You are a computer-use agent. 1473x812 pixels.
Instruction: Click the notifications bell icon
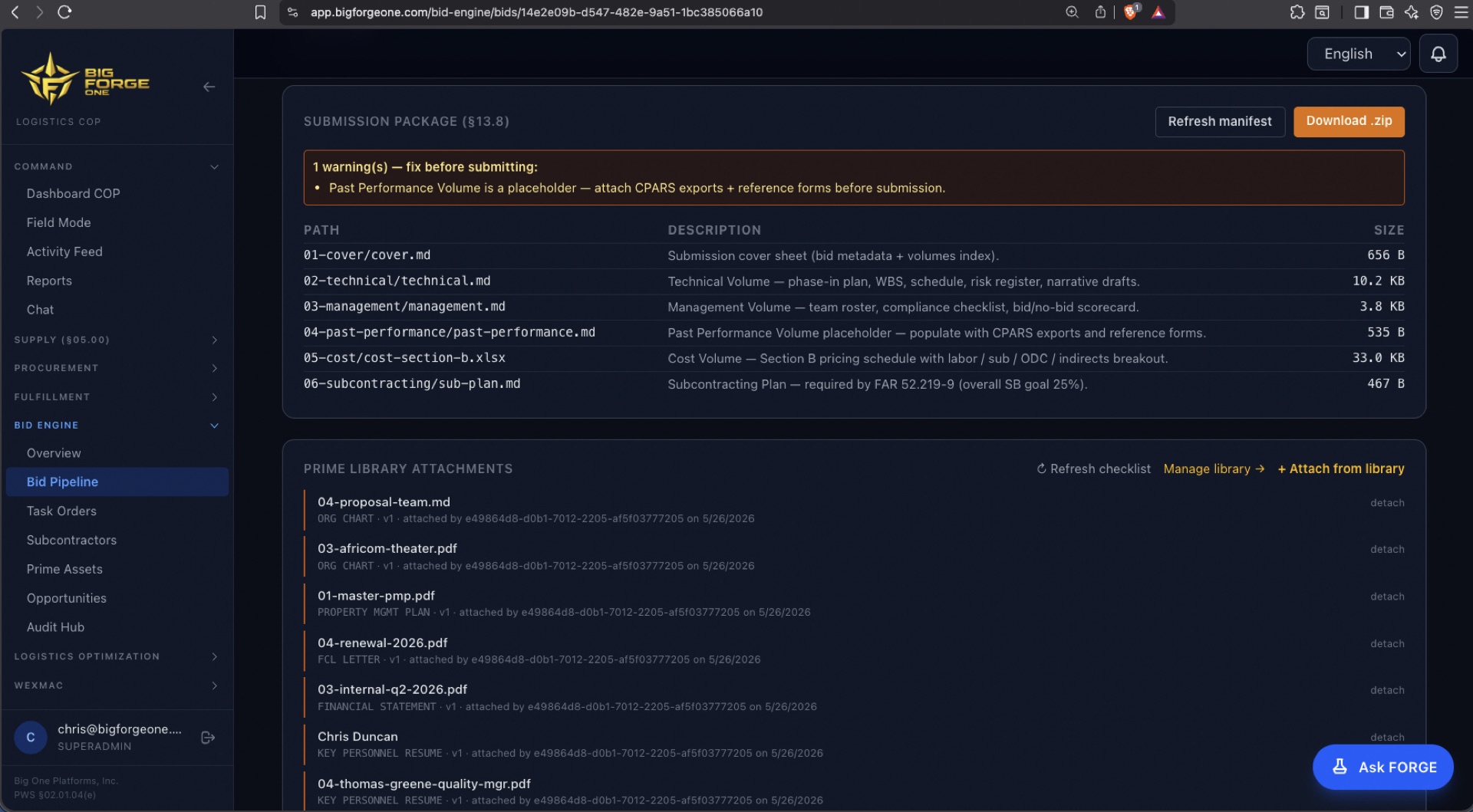pyautogui.click(x=1438, y=54)
